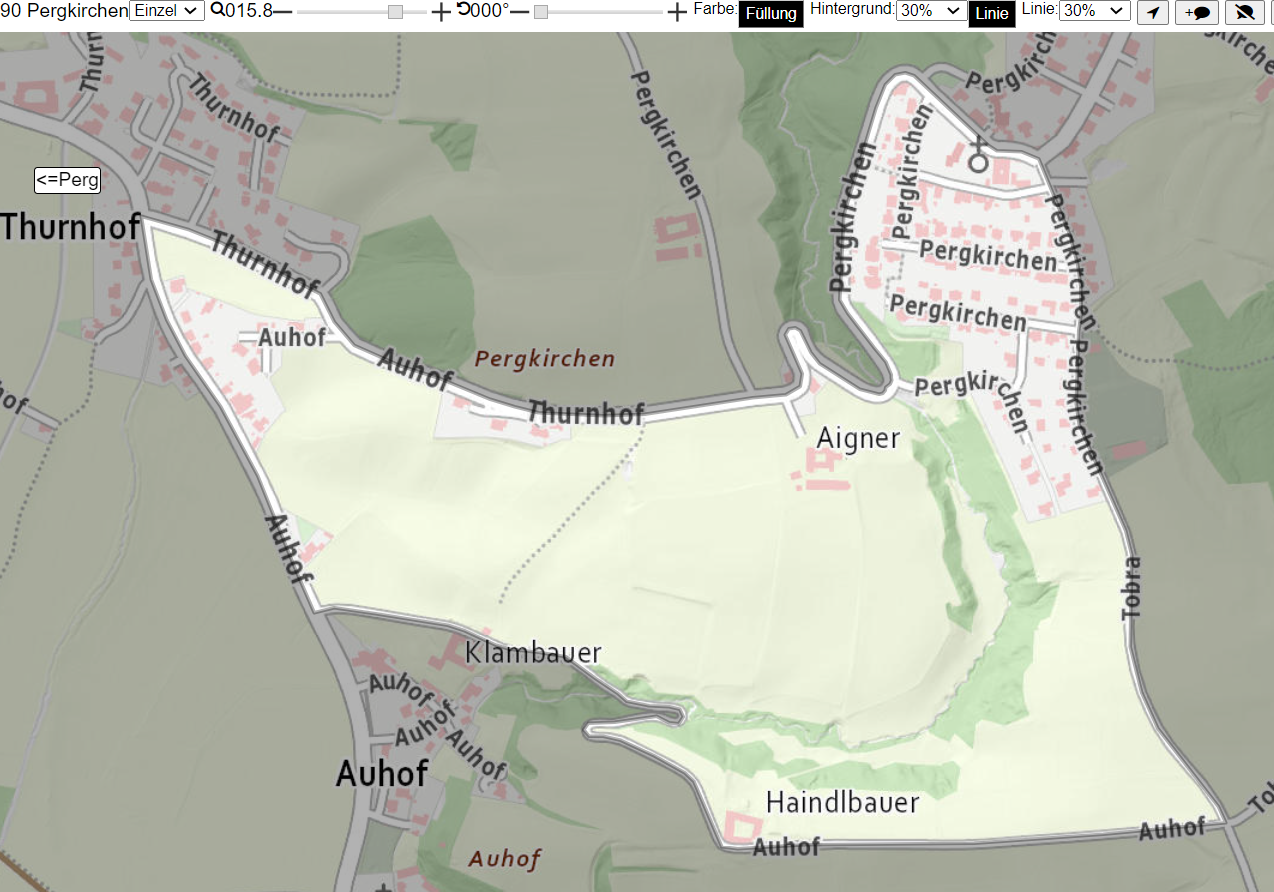Open the Hintergrund percentage dropdown
This screenshot has height=892, width=1274.
931,10
